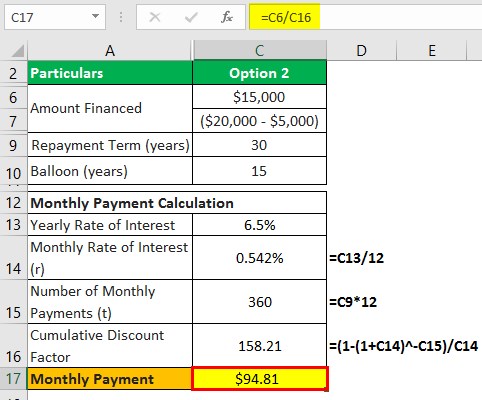Click the Amount Financed label cell
This screenshot has height=400, width=482.
(110, 109)
